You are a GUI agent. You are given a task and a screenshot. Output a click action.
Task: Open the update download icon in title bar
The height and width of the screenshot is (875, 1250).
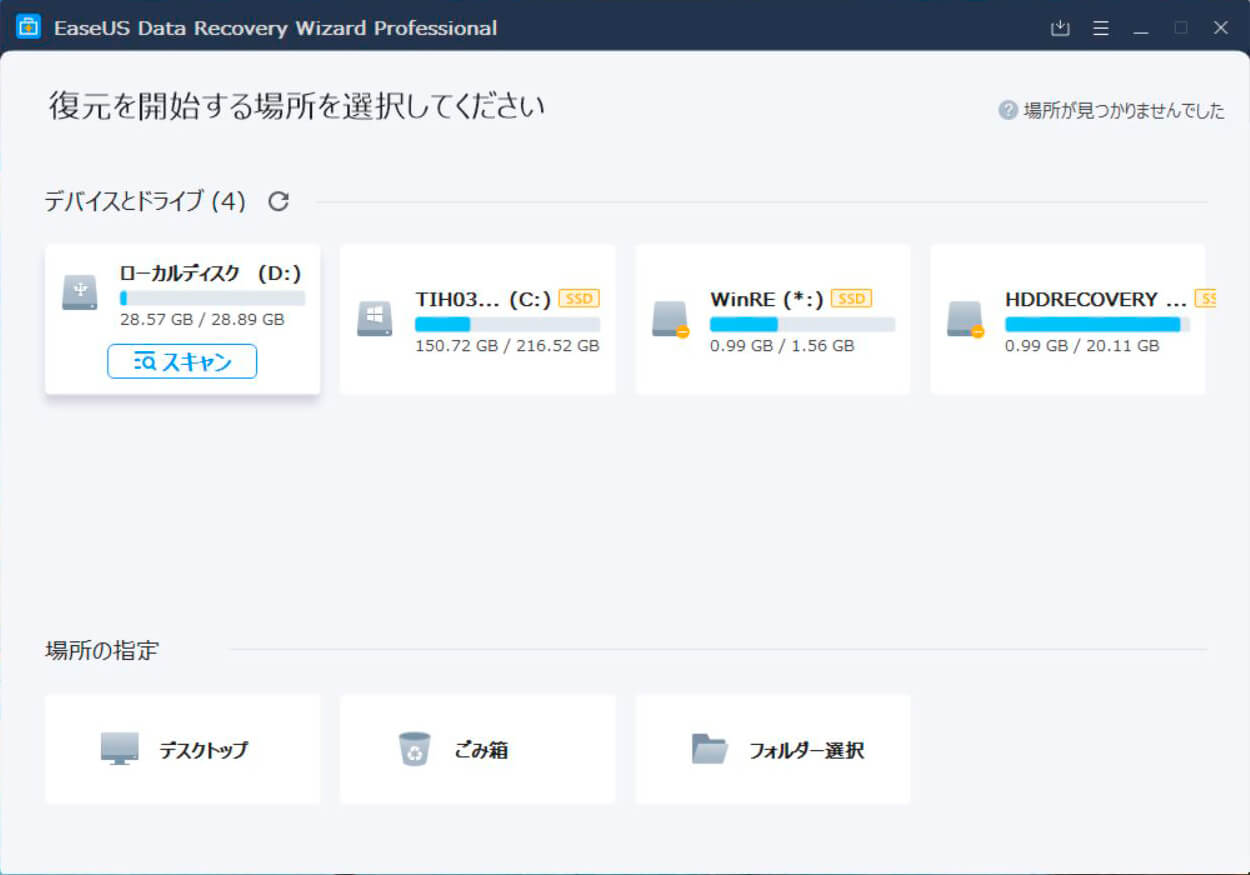(1060, 27)
